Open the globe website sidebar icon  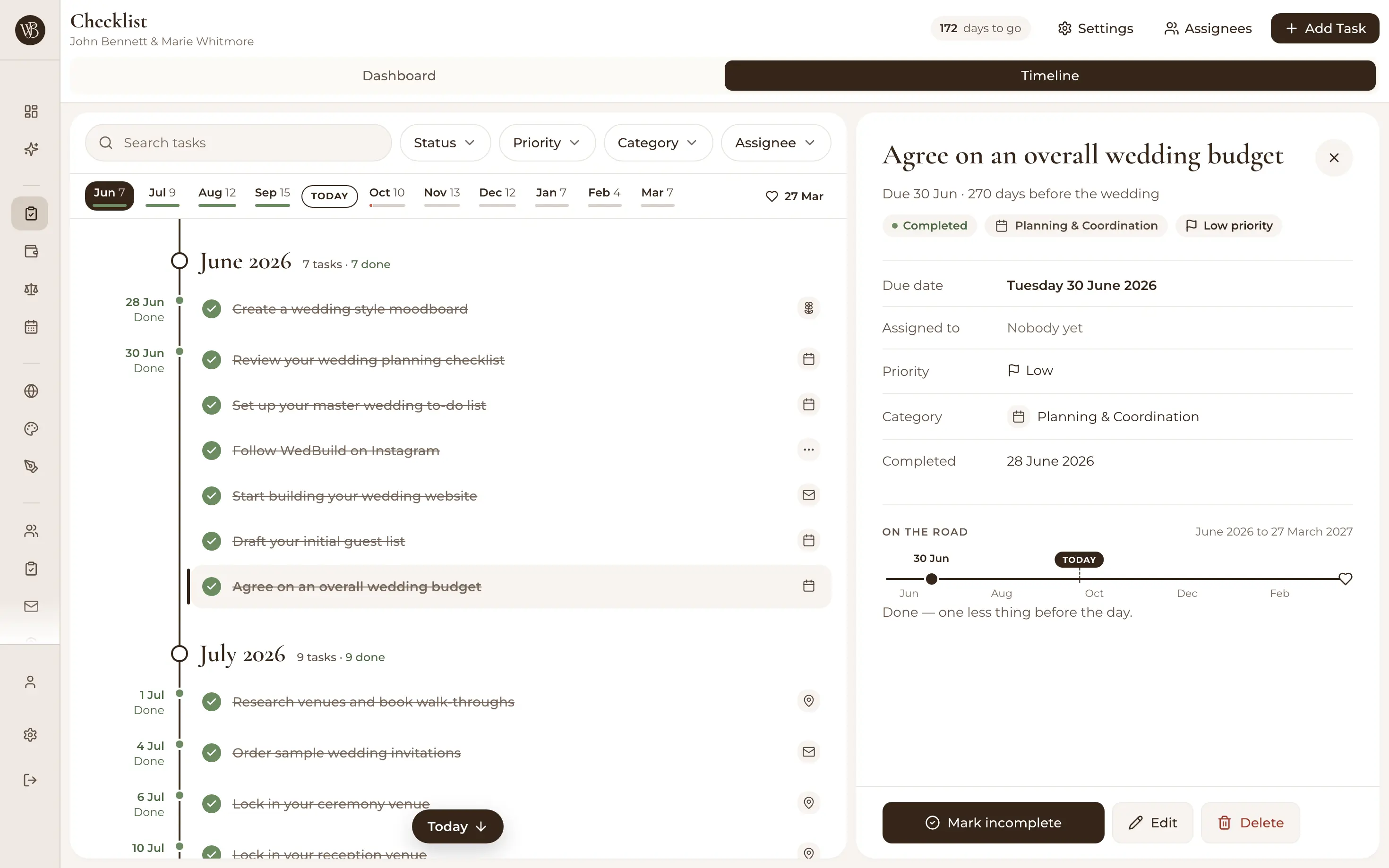(x=31, y=391)
